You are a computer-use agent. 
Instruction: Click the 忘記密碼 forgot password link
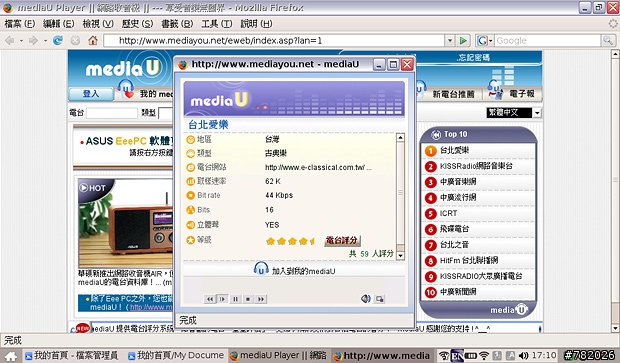coord(473,58)
